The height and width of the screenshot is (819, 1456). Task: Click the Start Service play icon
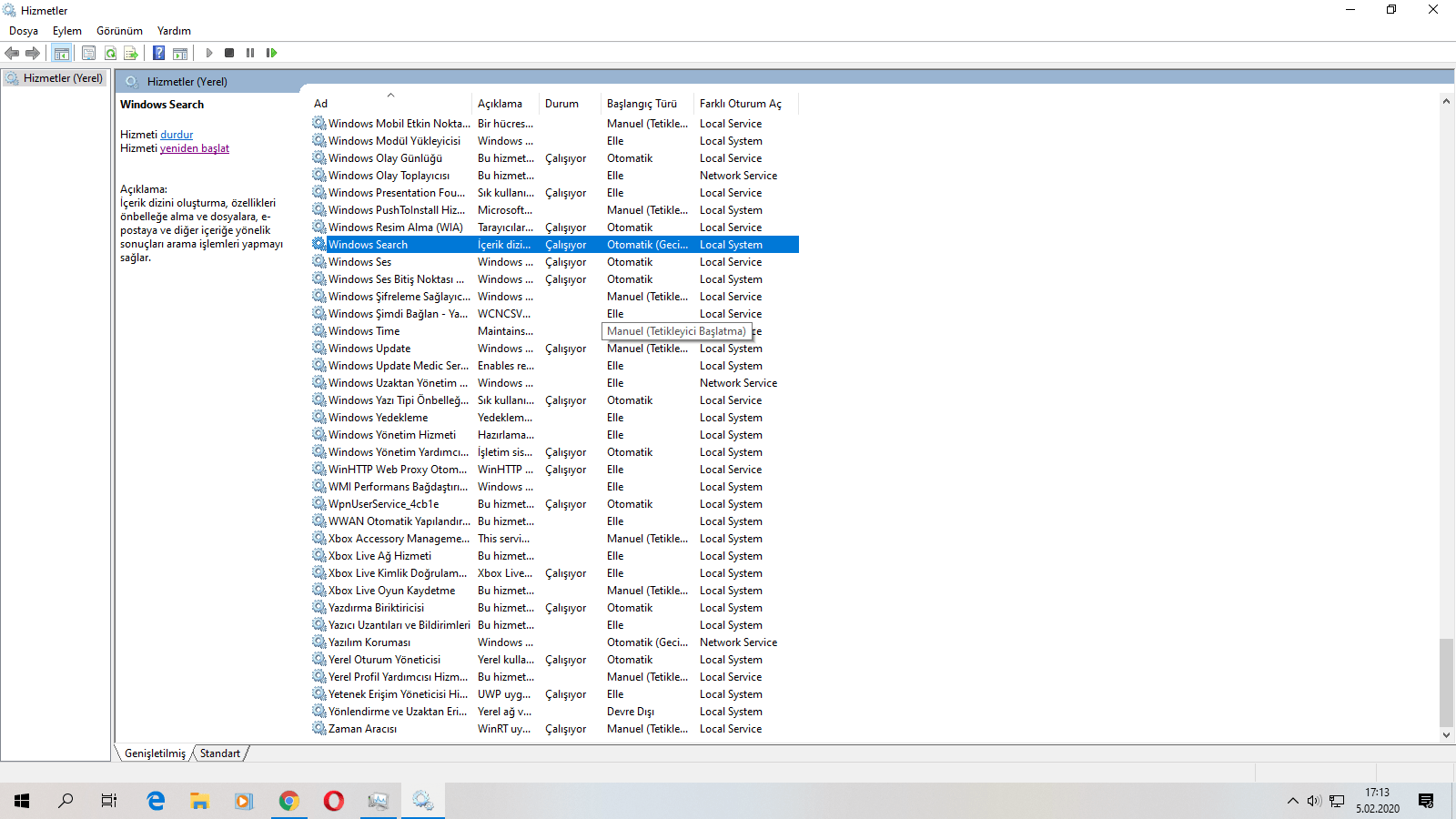(x=208, y=53)
